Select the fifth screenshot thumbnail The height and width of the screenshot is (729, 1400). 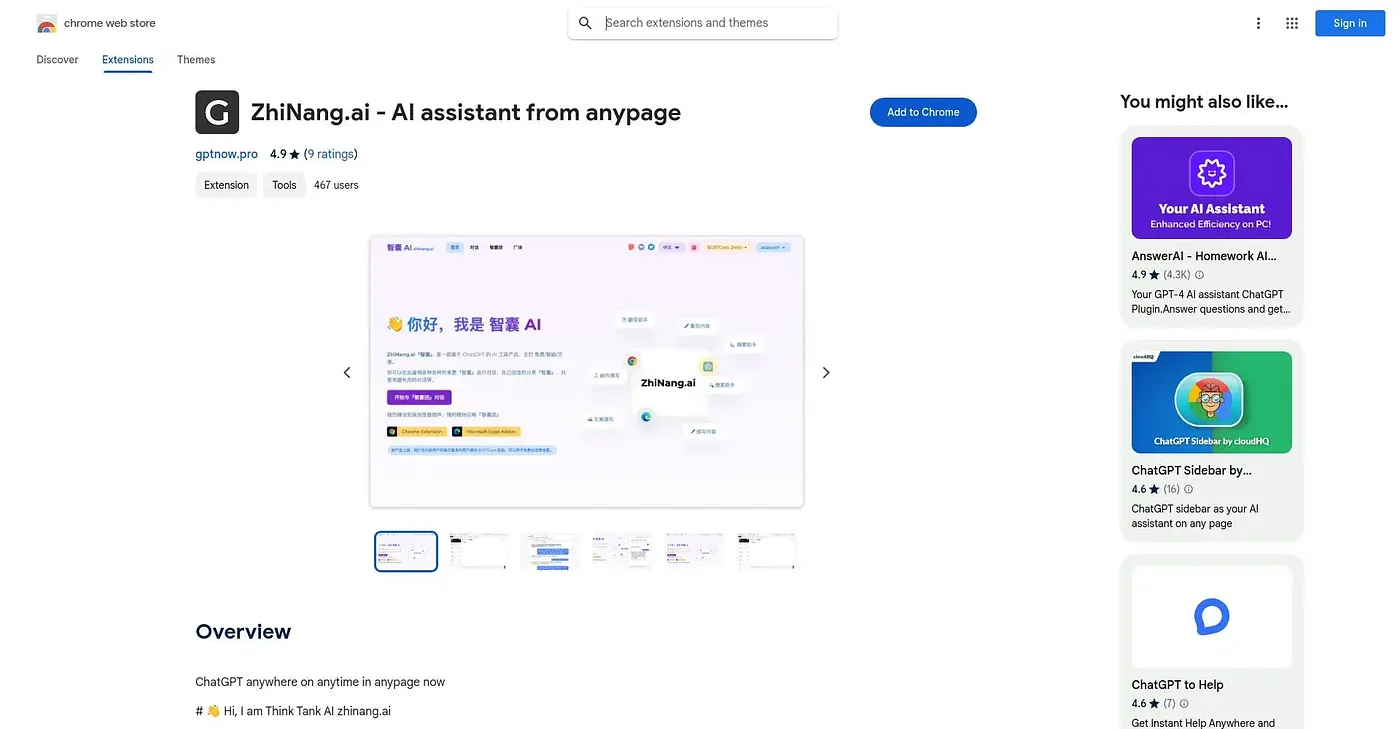point(694,551)
